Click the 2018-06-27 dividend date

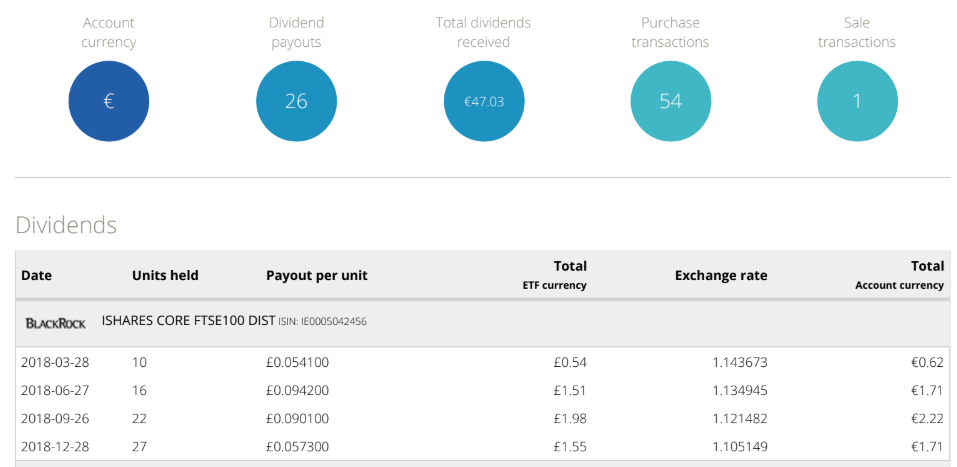[x=55, y=390]
